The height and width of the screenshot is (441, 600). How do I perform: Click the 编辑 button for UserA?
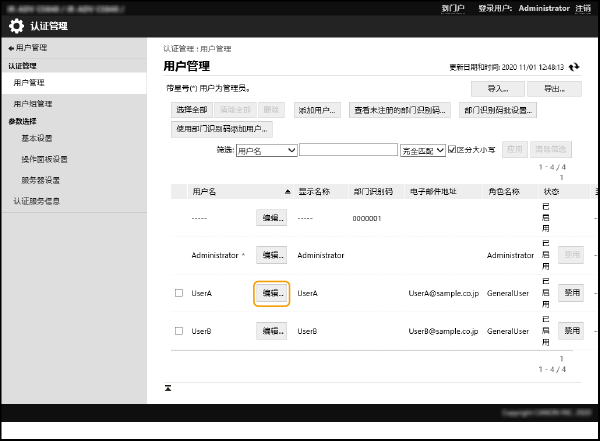pos(271,293)
